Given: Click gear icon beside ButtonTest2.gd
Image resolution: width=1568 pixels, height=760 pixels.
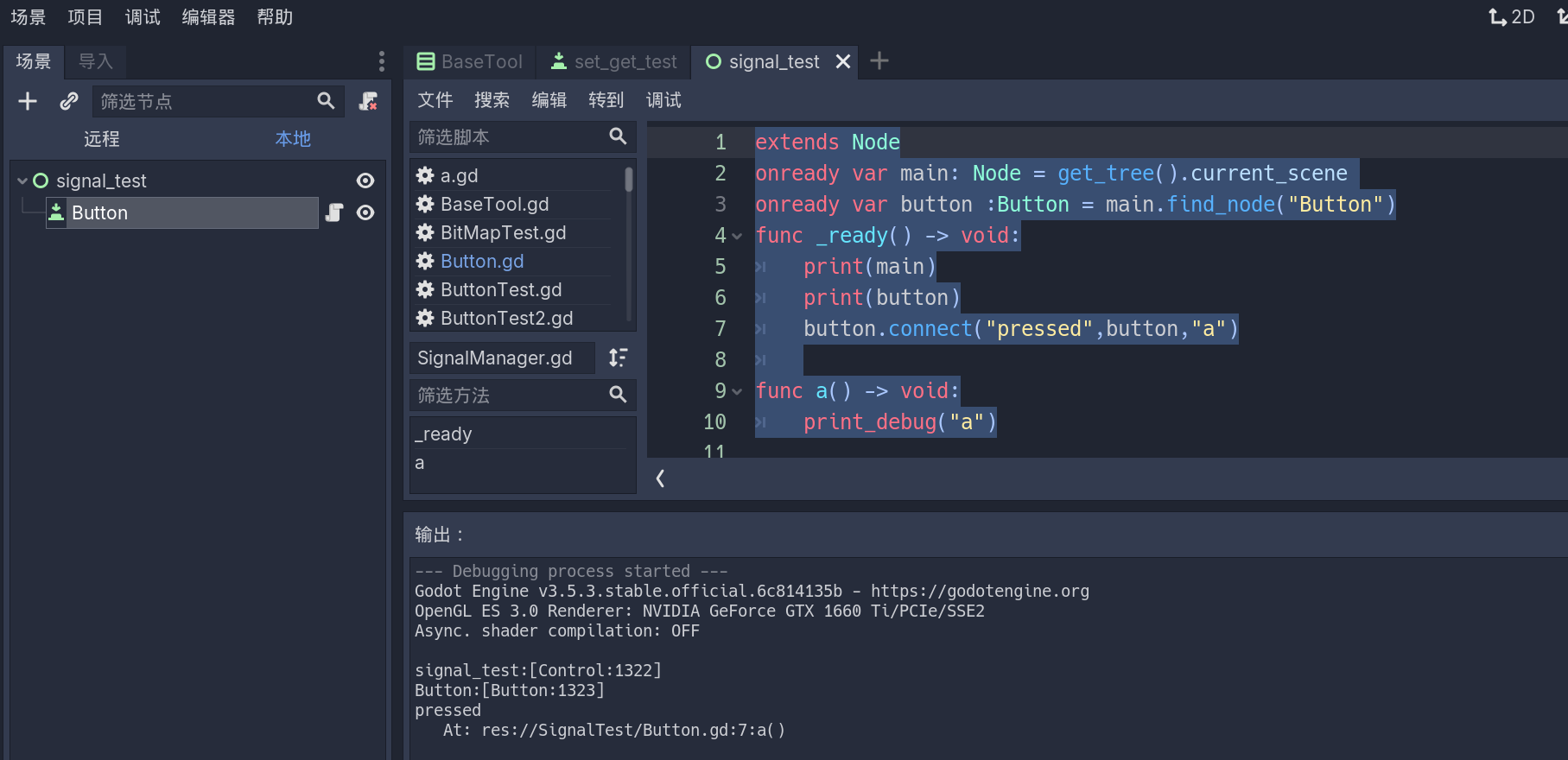Looking at the screenshot, I should tap(425, 318).
